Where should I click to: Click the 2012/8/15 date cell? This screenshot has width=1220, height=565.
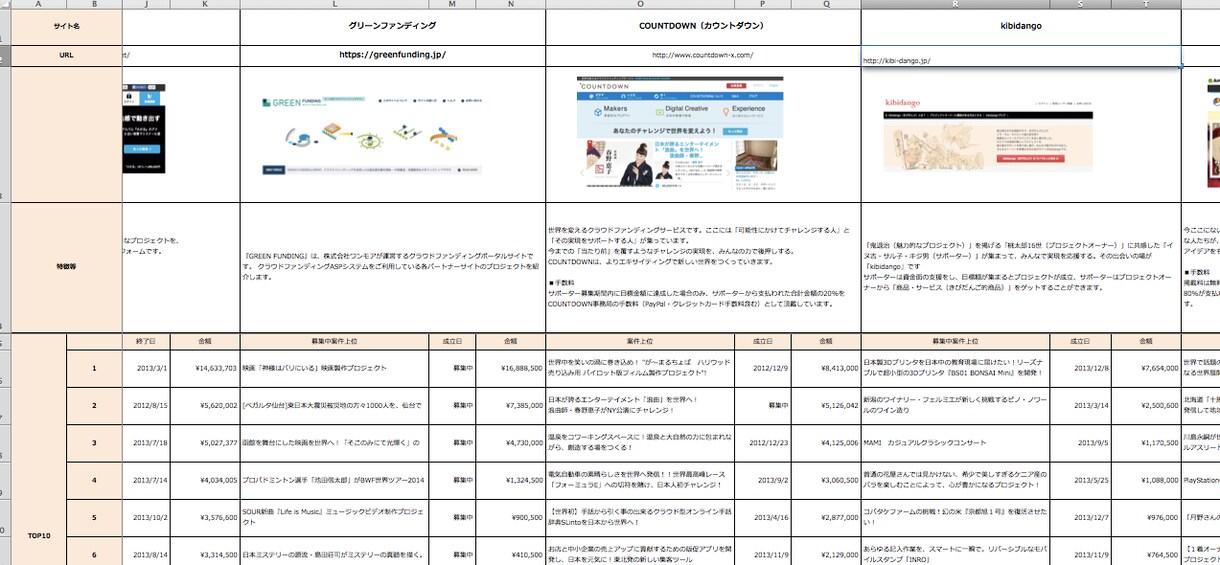click(146, 405)
